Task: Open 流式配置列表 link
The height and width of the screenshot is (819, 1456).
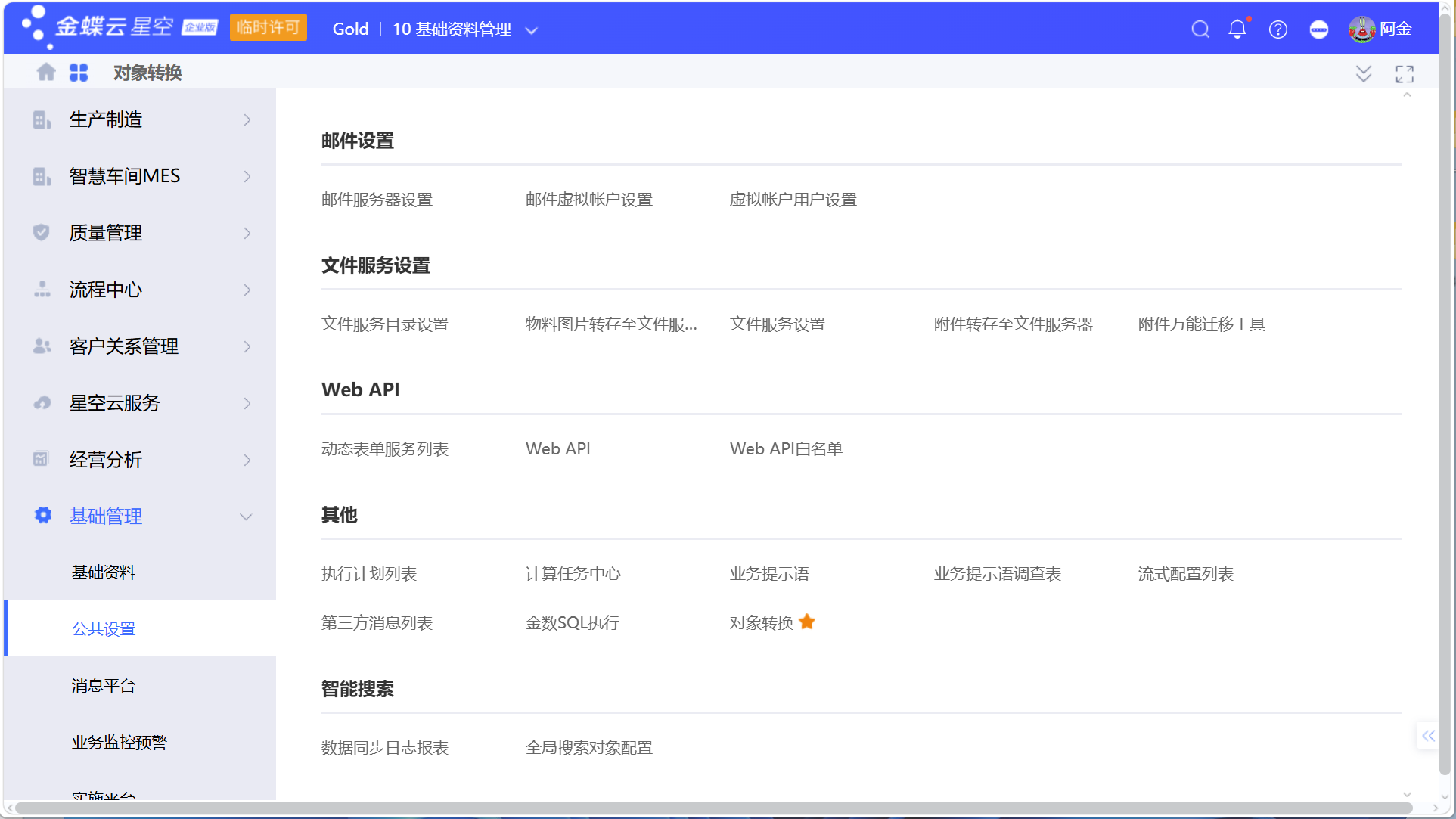Action: [1186, 574]
